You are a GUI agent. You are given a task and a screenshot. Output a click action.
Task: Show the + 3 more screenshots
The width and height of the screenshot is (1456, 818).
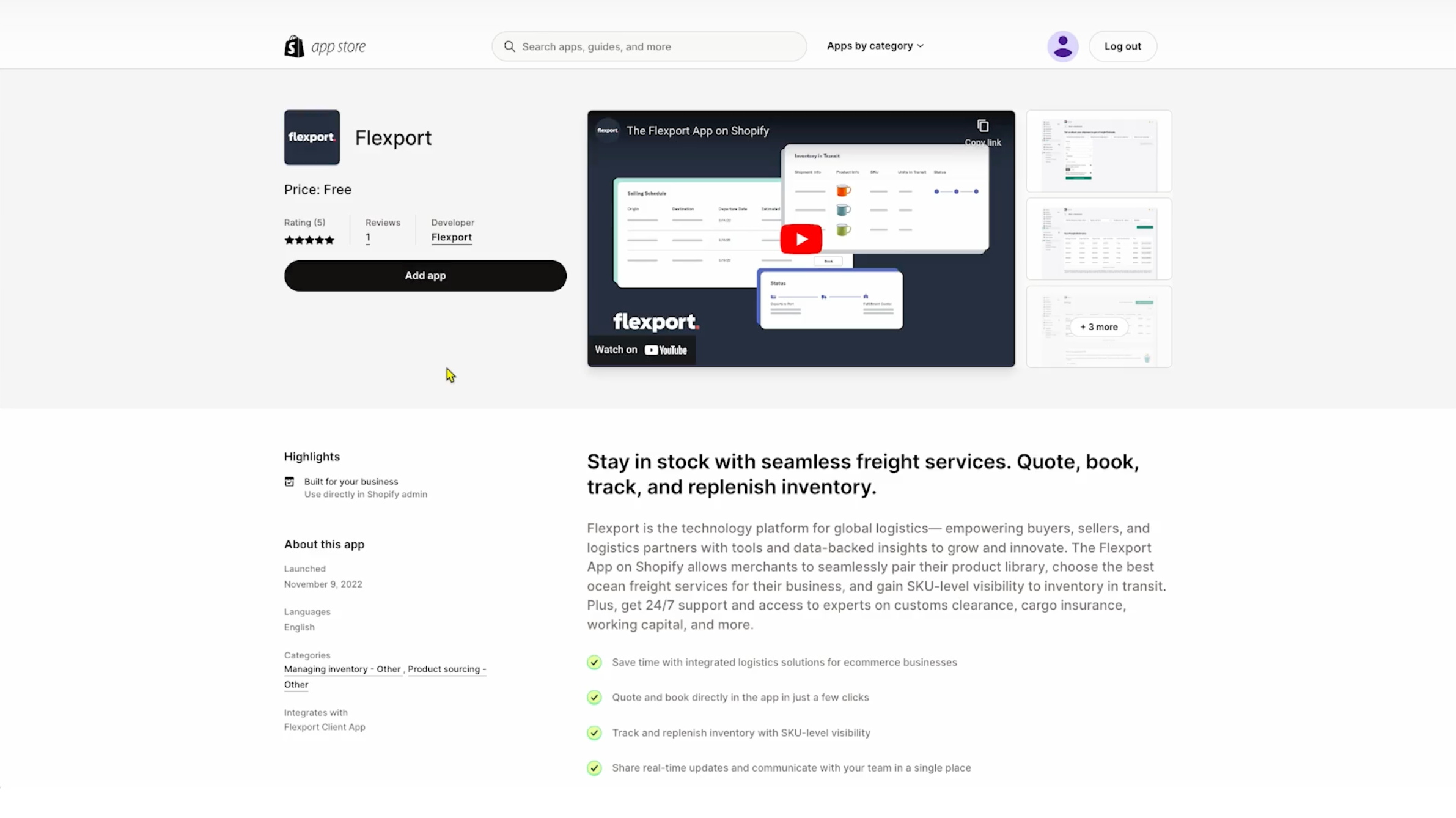(1098, 327)
